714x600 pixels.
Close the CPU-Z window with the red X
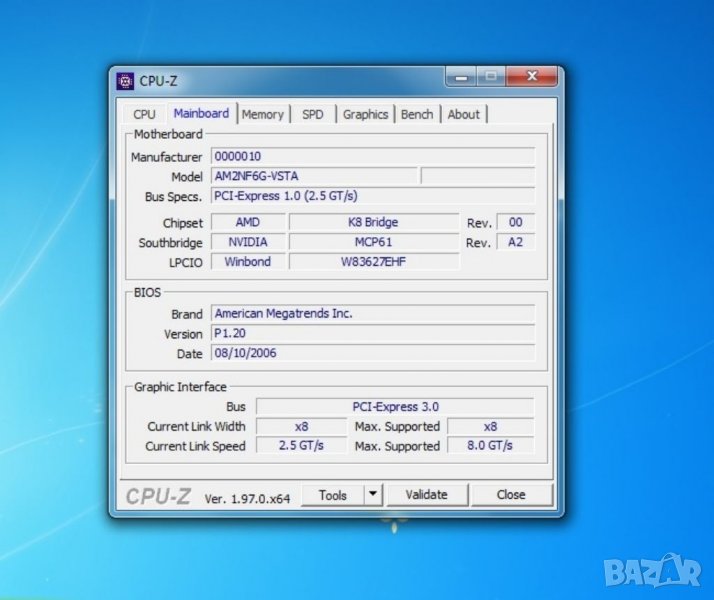(531, 77)
